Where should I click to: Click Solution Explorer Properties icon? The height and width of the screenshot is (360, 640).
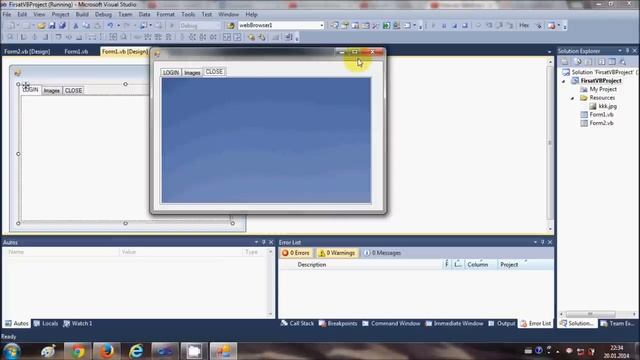click(565, 62)
